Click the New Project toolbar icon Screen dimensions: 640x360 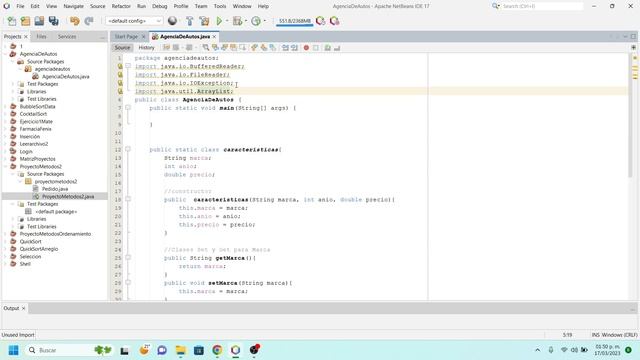(x=25, y=21)
